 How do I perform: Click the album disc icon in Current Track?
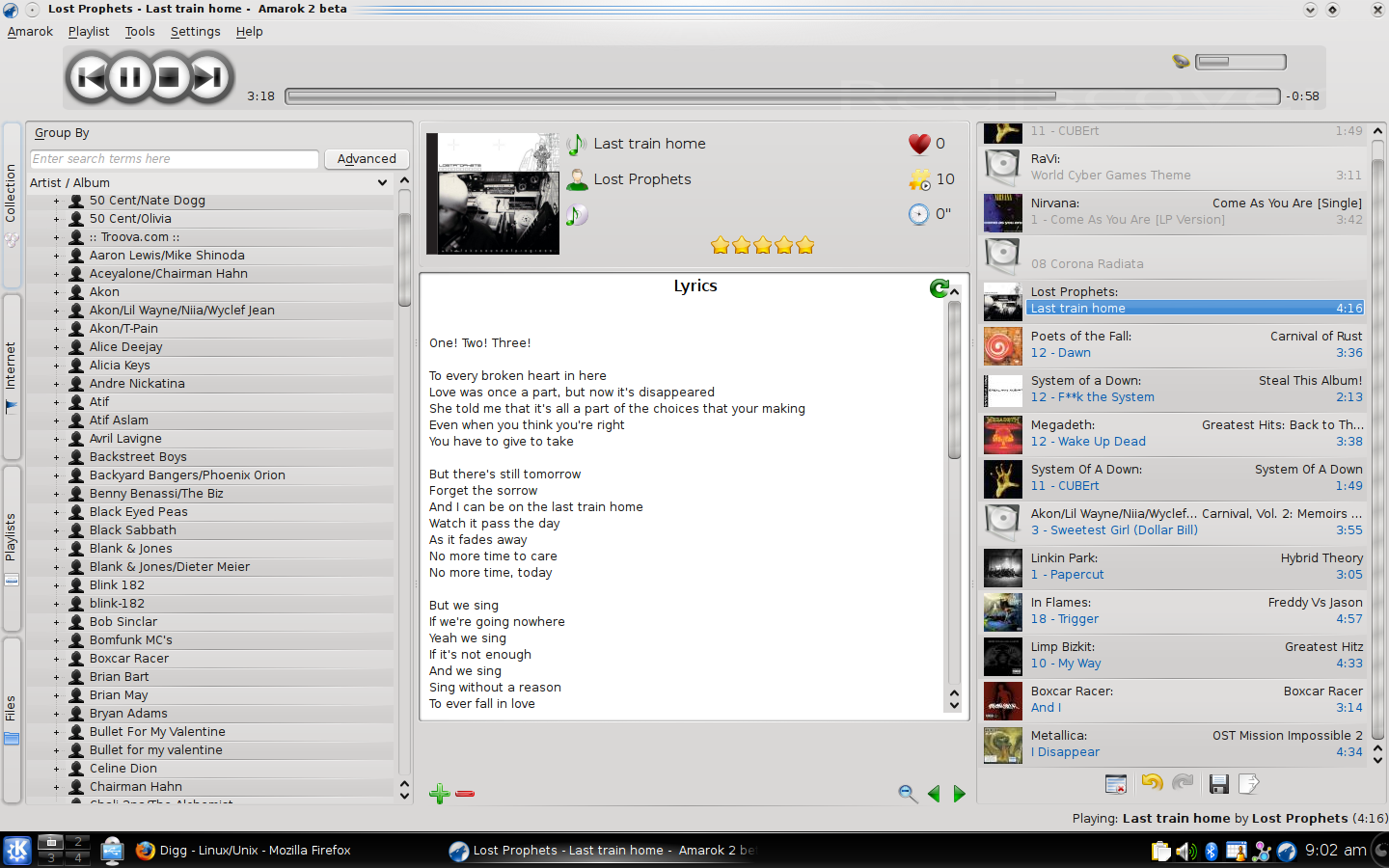click(x=577, y=215)
